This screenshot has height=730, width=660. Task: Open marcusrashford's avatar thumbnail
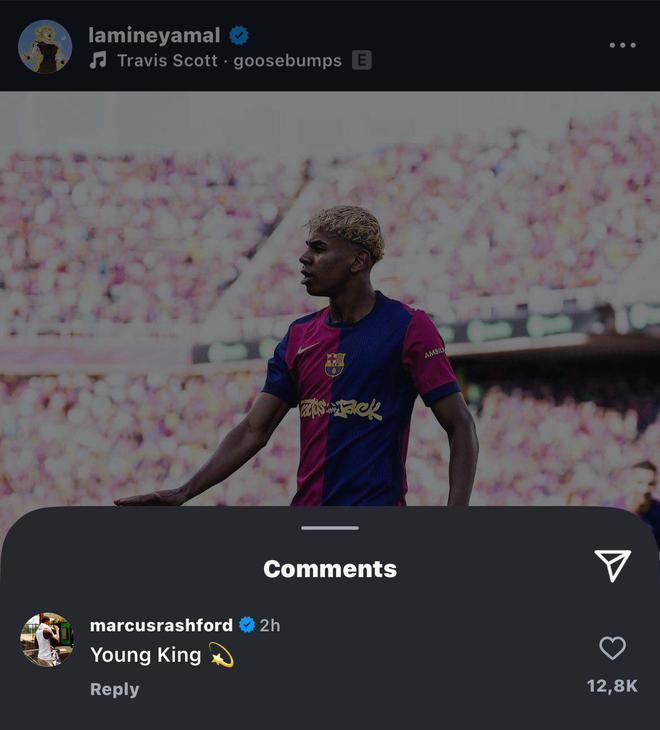click(x=47, y=640)
